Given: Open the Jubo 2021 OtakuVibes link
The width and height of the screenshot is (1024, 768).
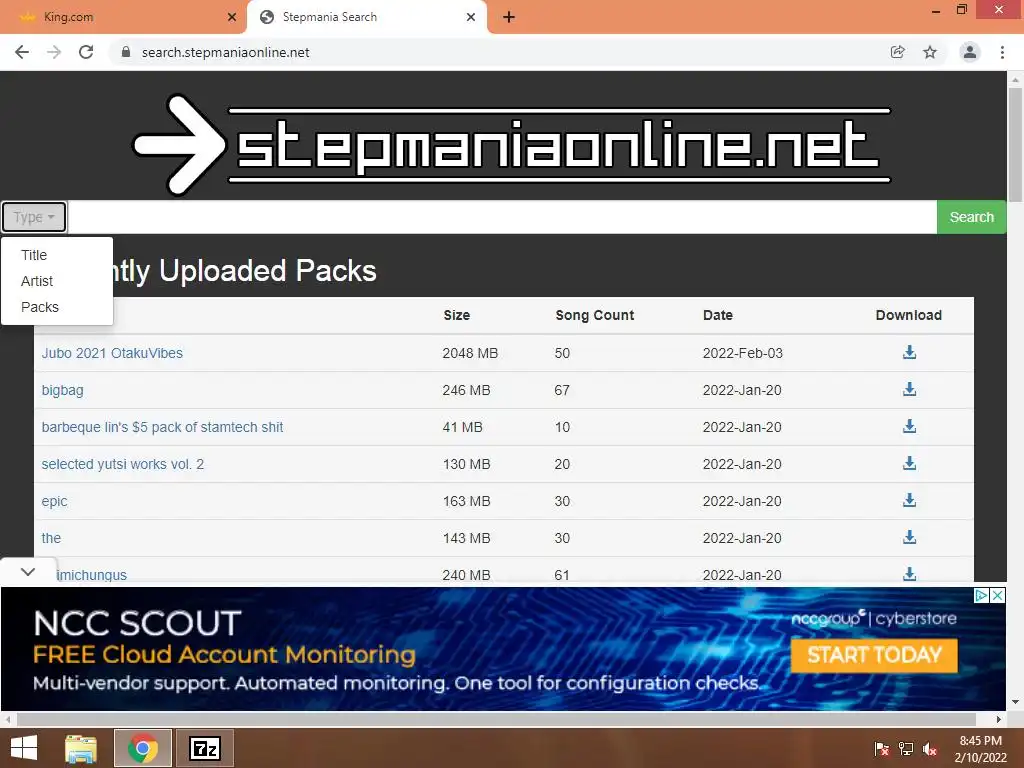Looking at the screenshot, I should [x=112, y=353].
